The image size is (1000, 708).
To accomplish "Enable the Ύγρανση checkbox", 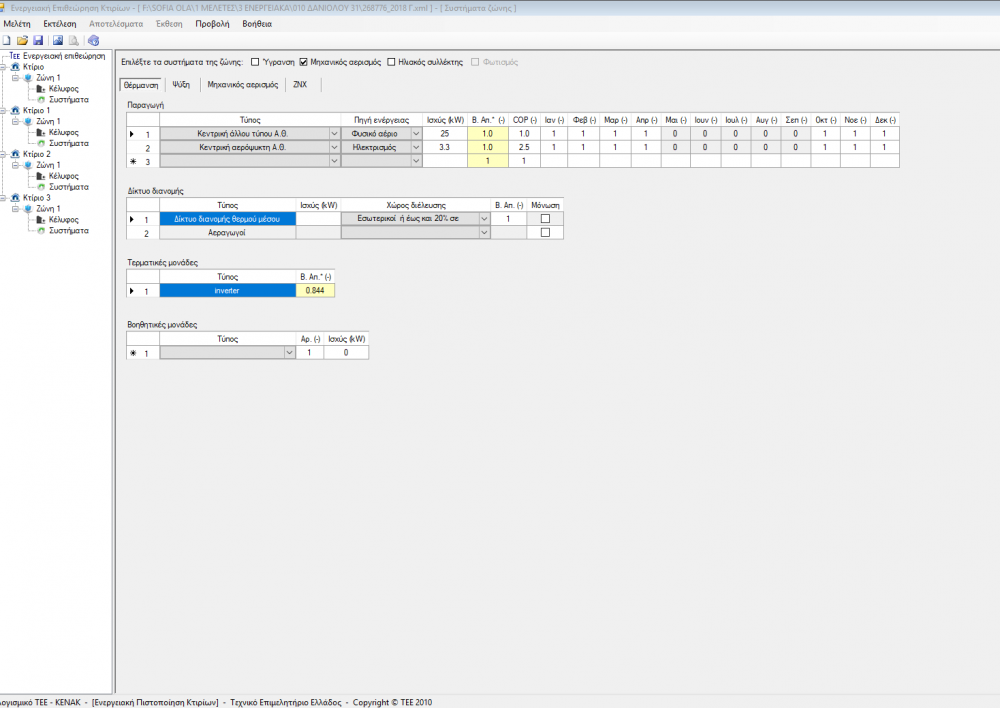I will (x=255, y=62).
